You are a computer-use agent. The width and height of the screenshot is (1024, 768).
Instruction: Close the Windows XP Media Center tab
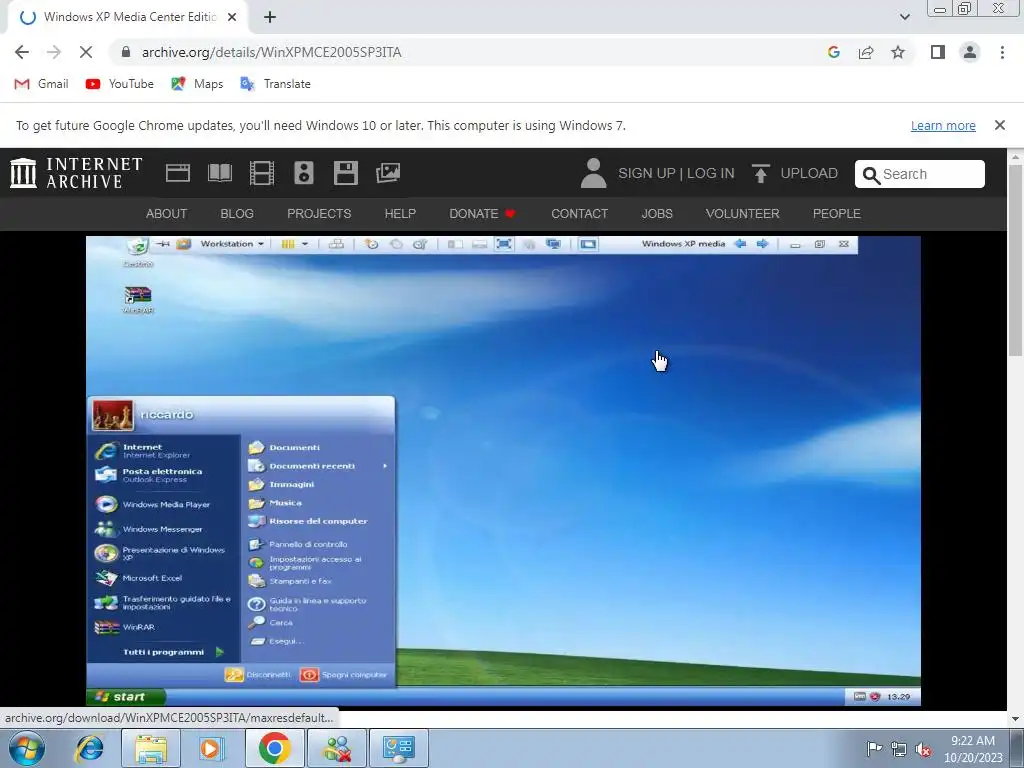pyautogui.click(x=232, y=17)
